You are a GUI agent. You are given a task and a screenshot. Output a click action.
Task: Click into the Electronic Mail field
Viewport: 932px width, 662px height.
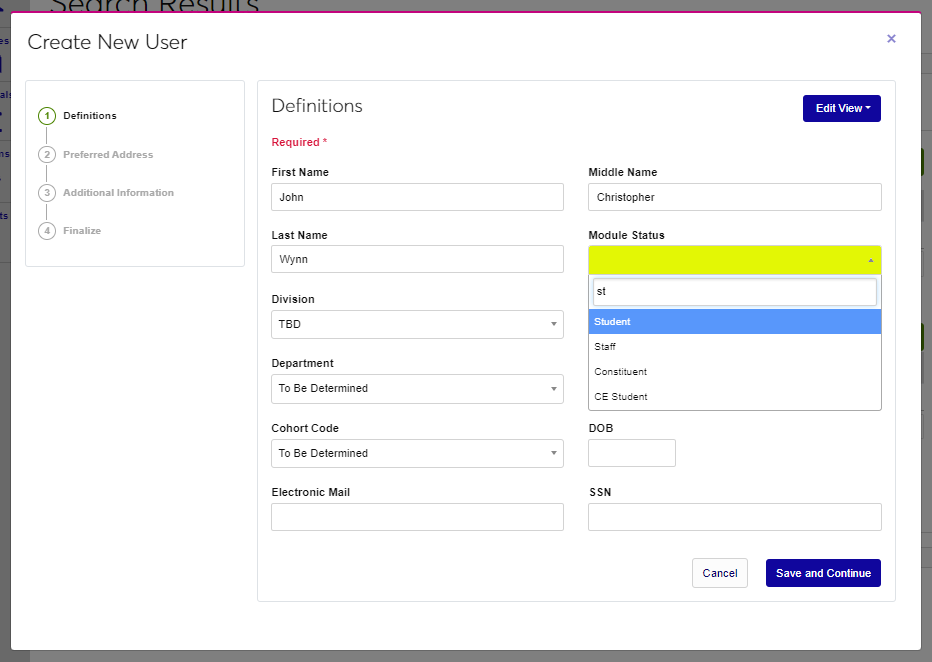(417, 517)
